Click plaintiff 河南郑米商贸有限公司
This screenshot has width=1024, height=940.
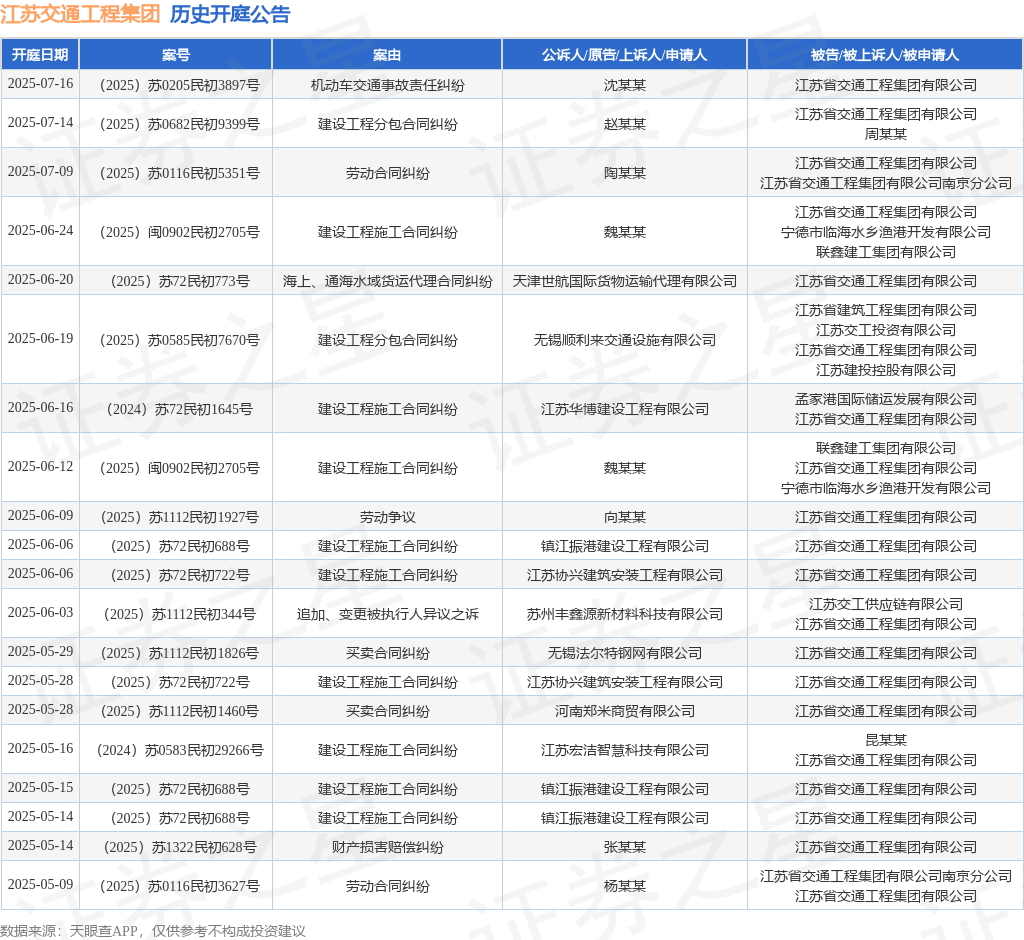[624, 711]
